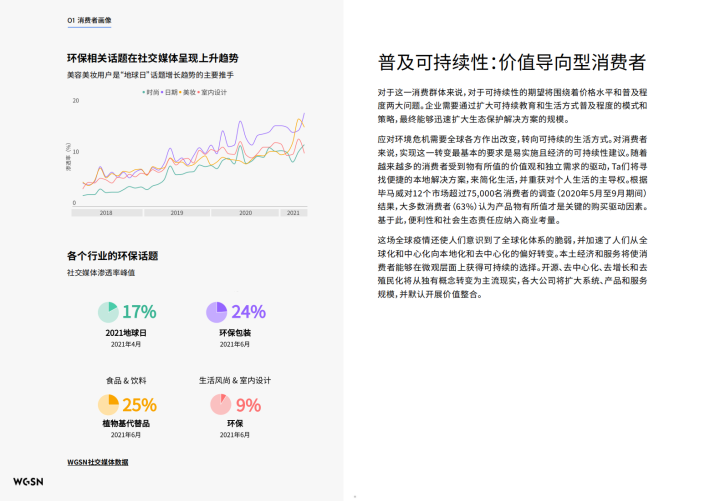Click the WGSN logo at bottom left
The image size is (710, 501).
[29, 481]
